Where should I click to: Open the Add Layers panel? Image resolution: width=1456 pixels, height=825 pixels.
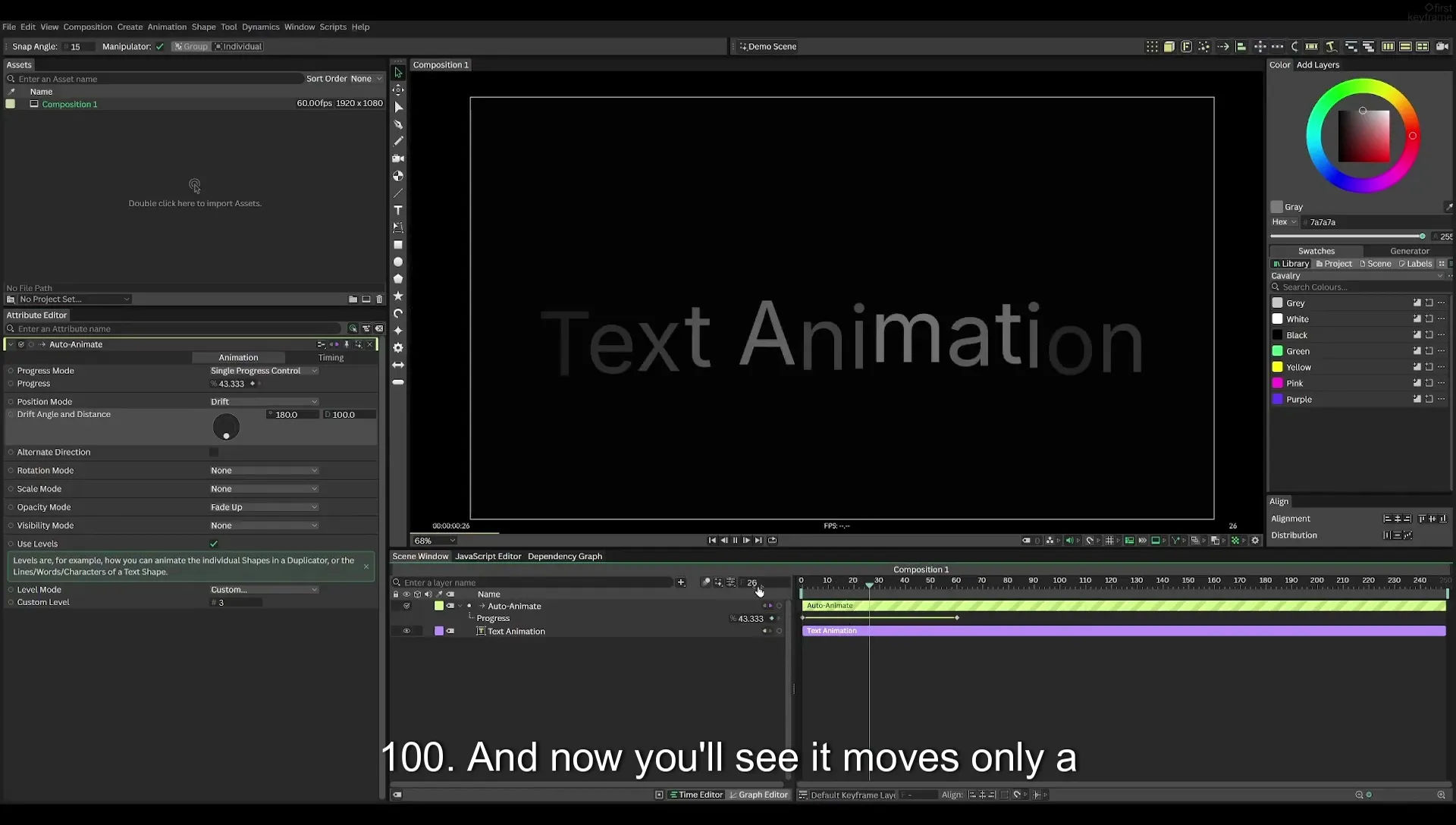point(1317,65)
